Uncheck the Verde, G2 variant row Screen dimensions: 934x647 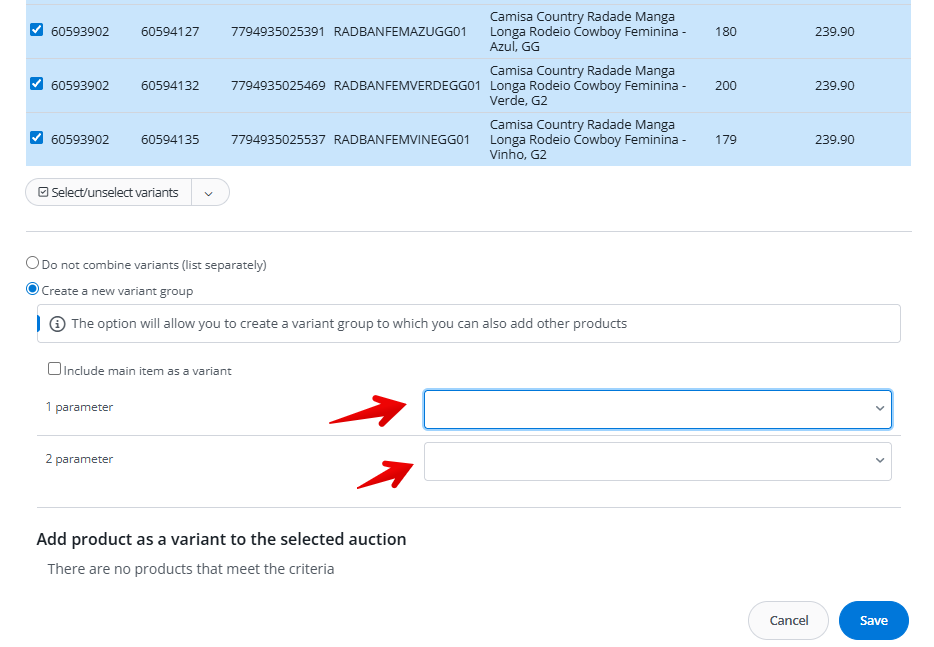click(x=37, y=84)
